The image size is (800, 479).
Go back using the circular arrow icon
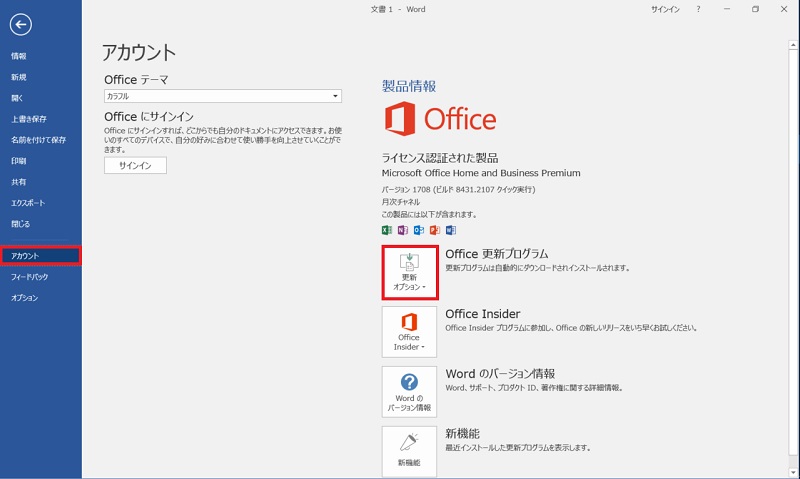tap(20, 24)
